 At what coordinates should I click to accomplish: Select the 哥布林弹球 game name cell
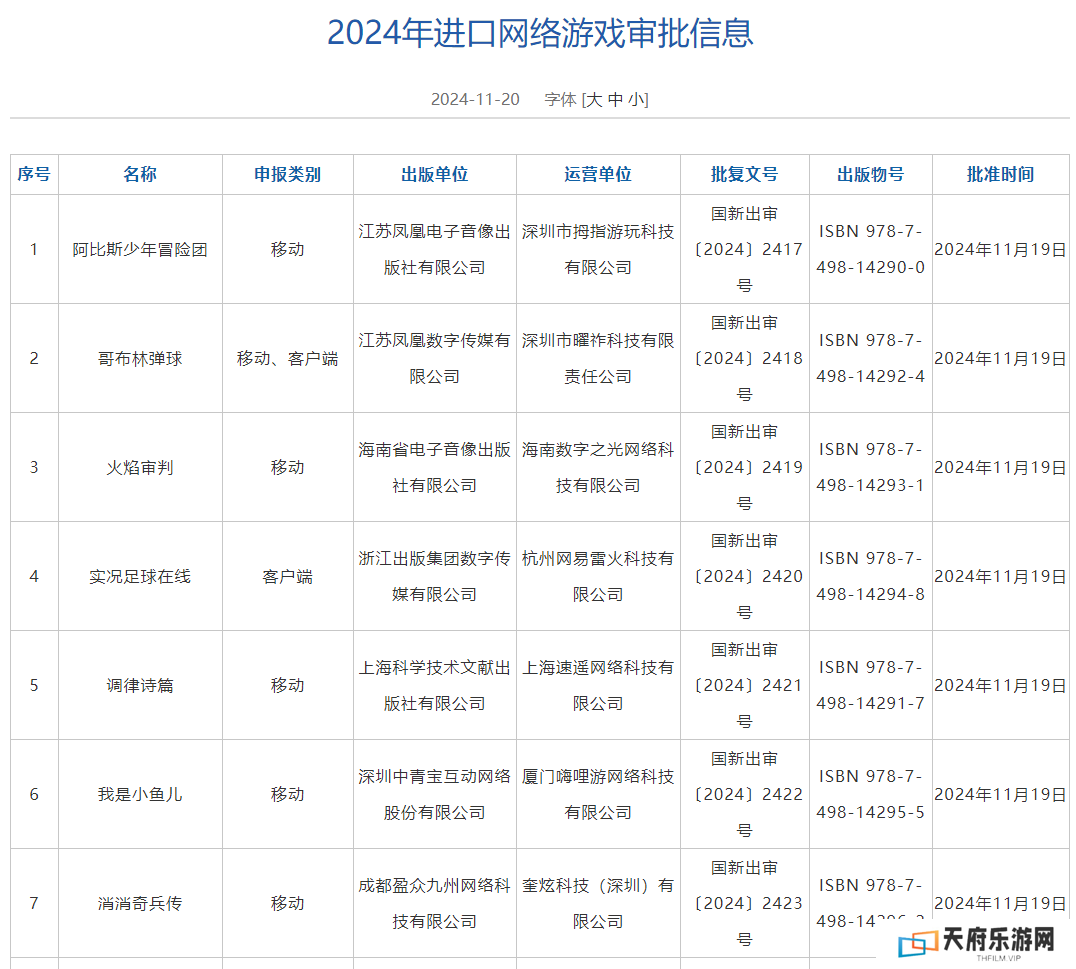(x=140, y=359)
